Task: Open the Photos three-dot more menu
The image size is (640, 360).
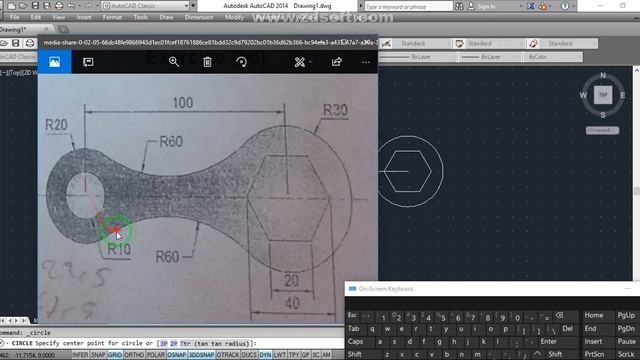Action: tap(366, 62)
